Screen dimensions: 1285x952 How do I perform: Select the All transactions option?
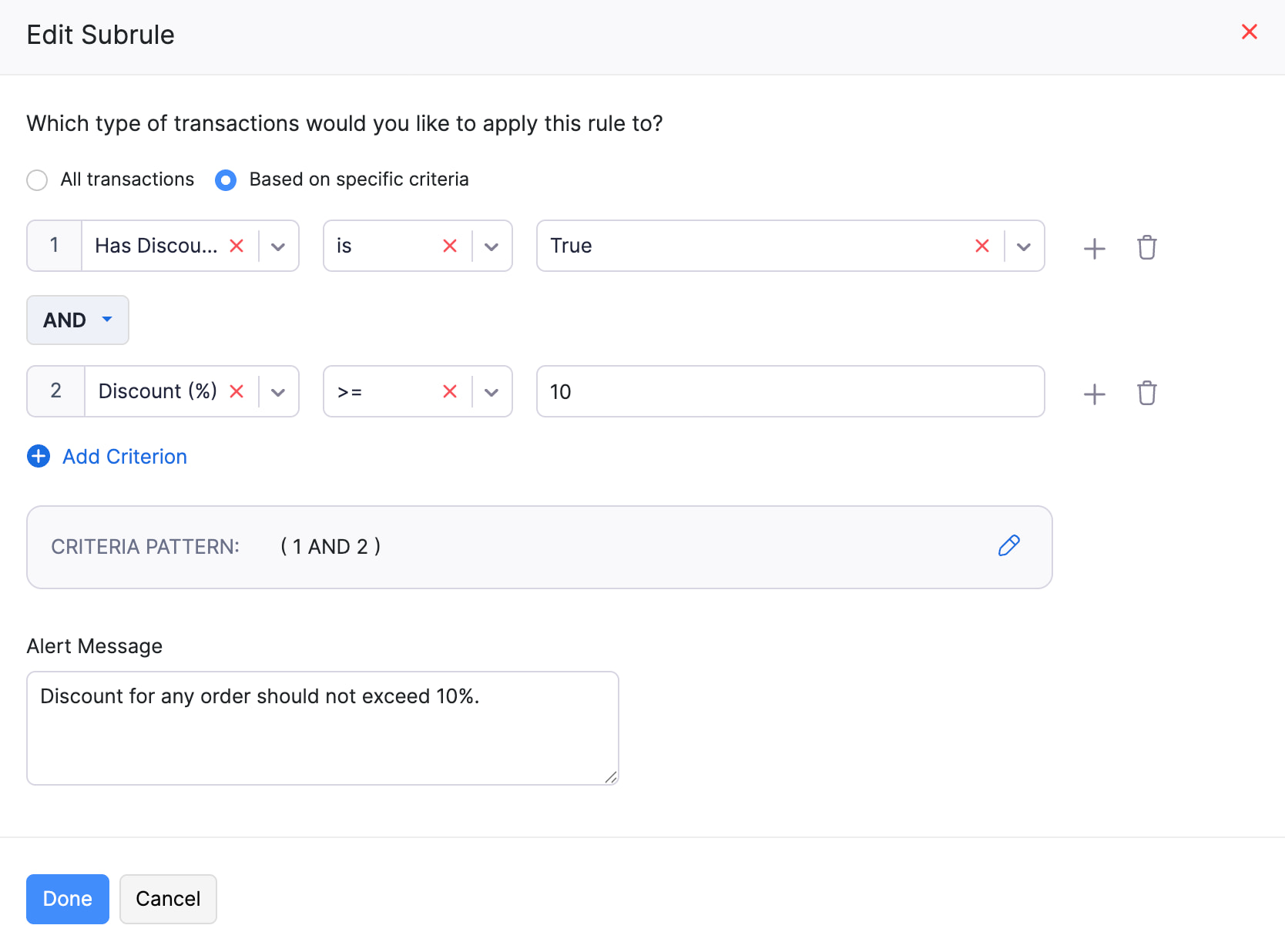pyautogui.click(x=37, y=179)
